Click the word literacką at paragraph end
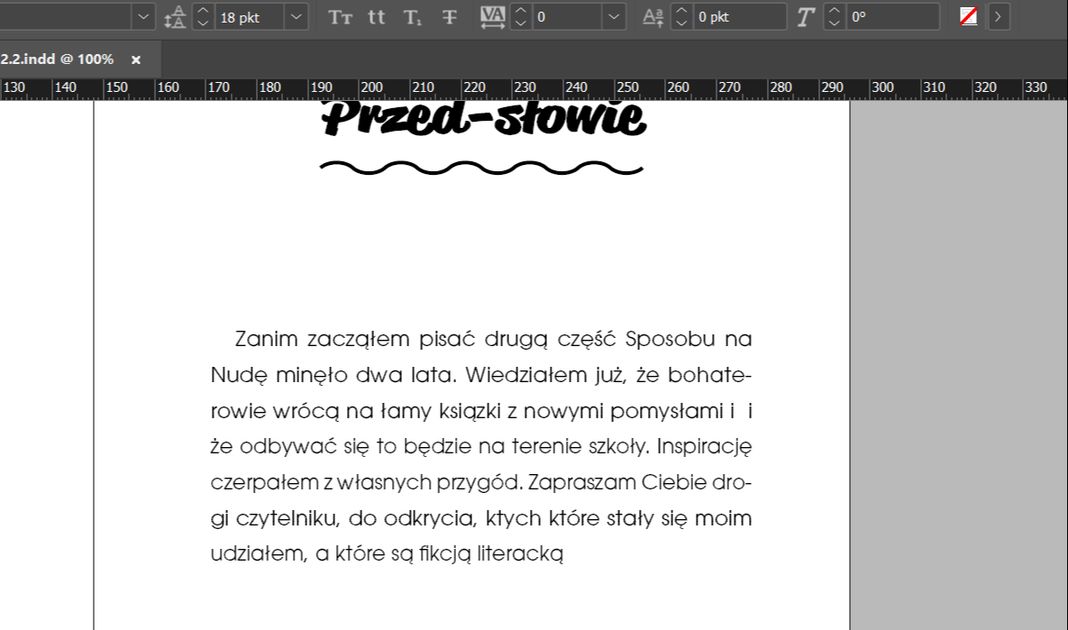1068x630 pixels. [x=520, y=554]
